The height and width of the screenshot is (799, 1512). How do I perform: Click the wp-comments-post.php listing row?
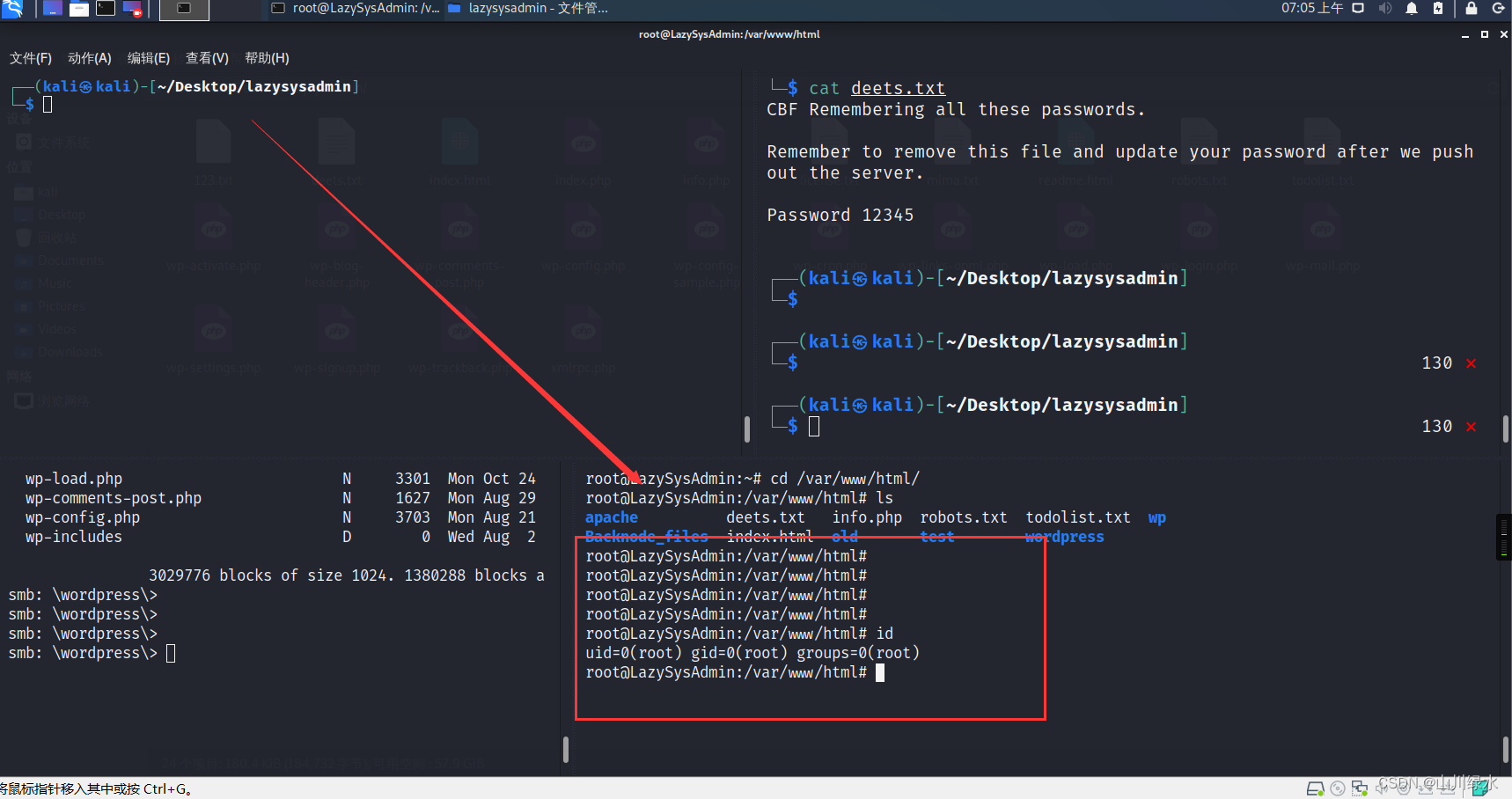[x=280, y=498]
